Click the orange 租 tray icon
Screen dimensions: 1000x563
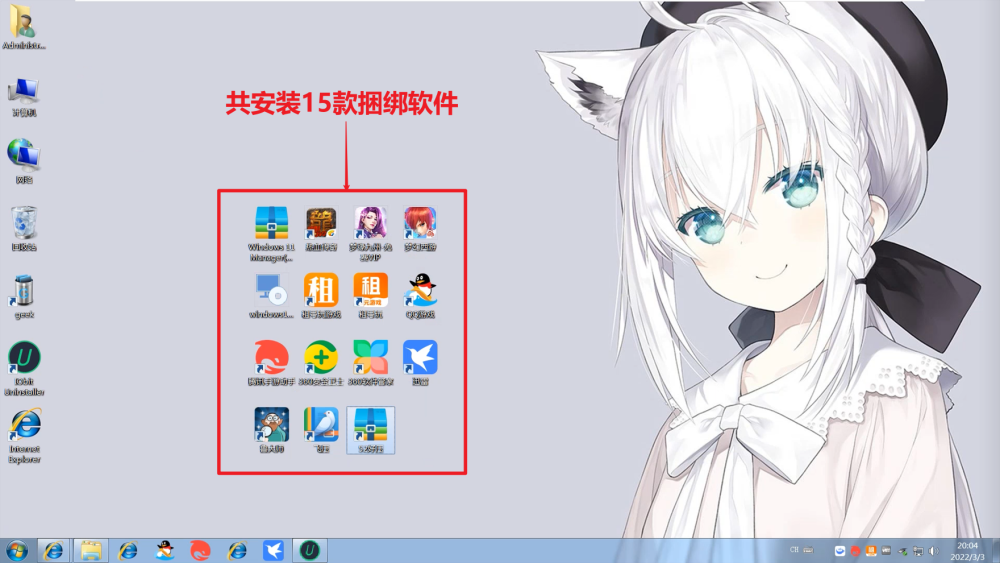(x=871, y=551)
